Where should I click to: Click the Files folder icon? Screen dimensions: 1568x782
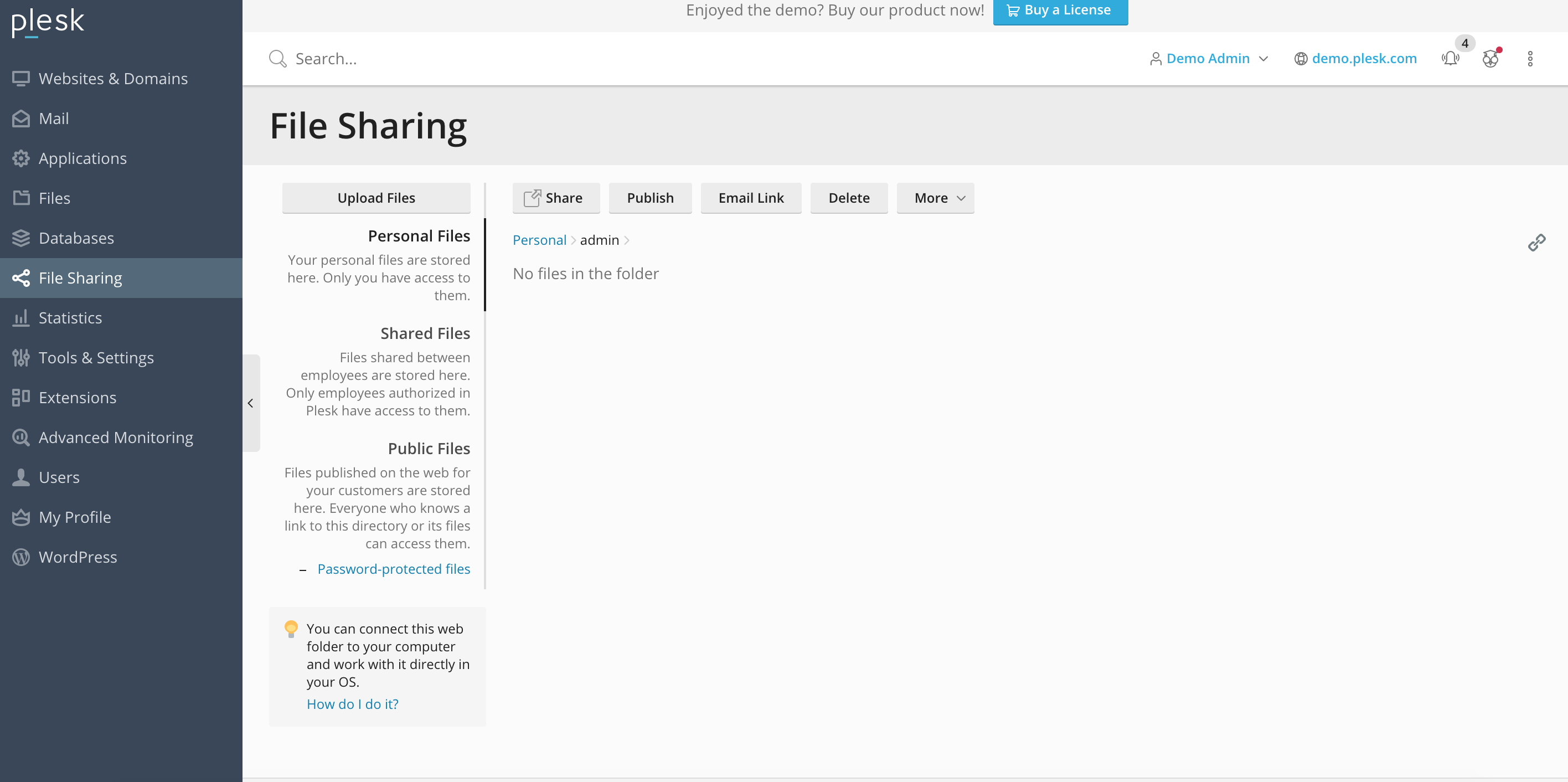(x=20, y=198)
